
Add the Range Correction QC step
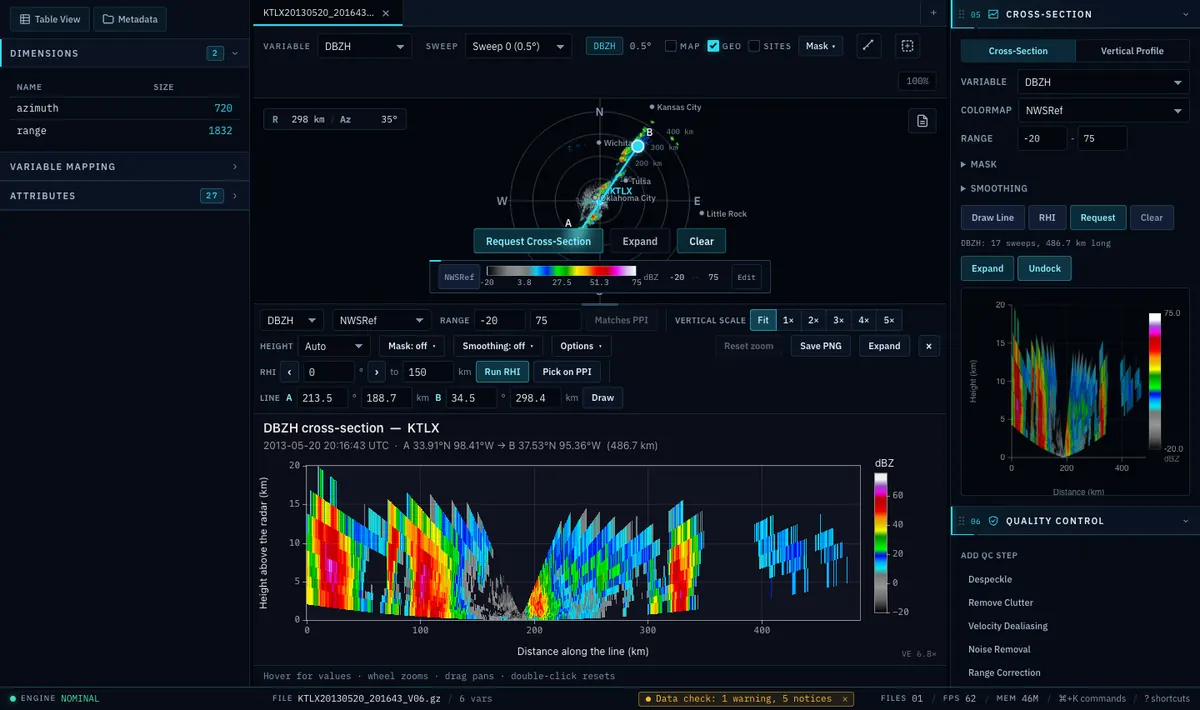click(x=1004, y=673)
